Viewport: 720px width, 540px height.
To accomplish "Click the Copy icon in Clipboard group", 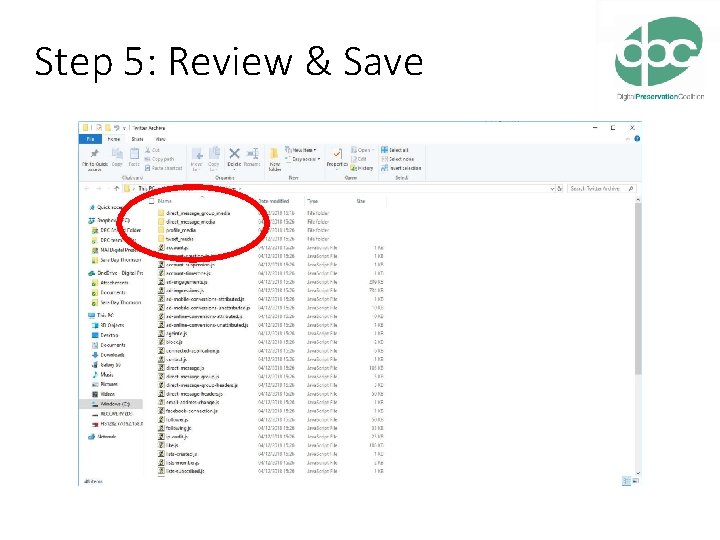I will click(117, 153).
